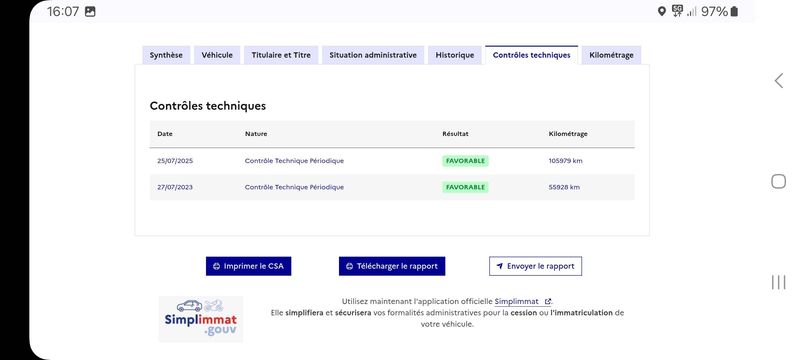This screenshot has height=360, width=800.
Task: Tap the image notification icon beside 16:07
Action: 90,11
